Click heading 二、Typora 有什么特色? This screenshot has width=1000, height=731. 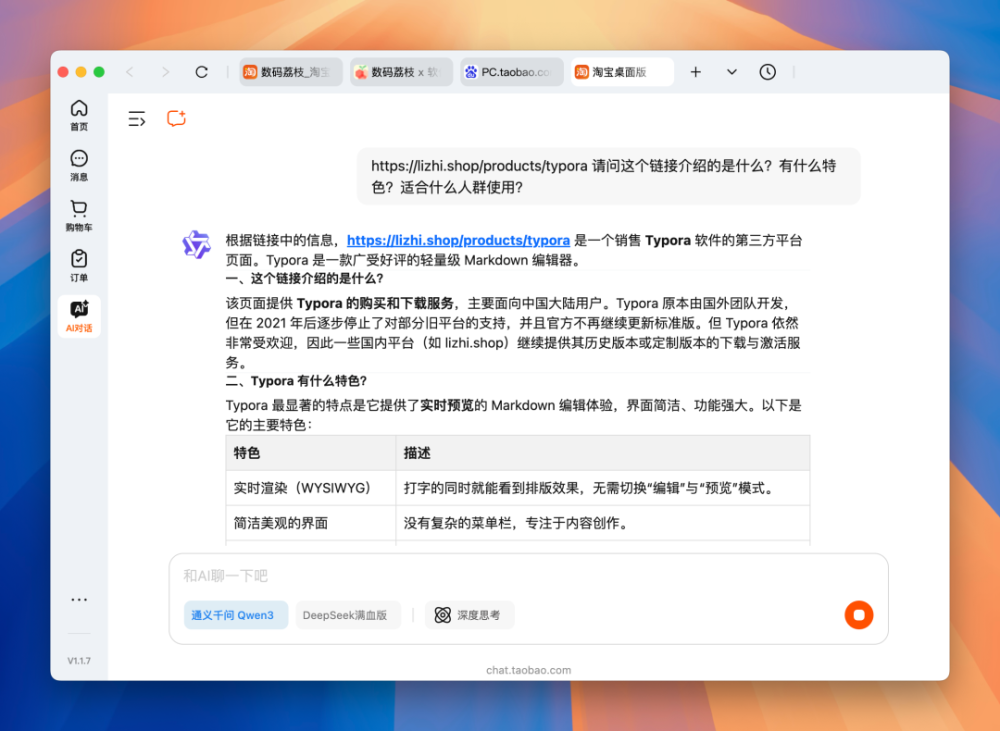pyautogui.click(x=297, y=381)
